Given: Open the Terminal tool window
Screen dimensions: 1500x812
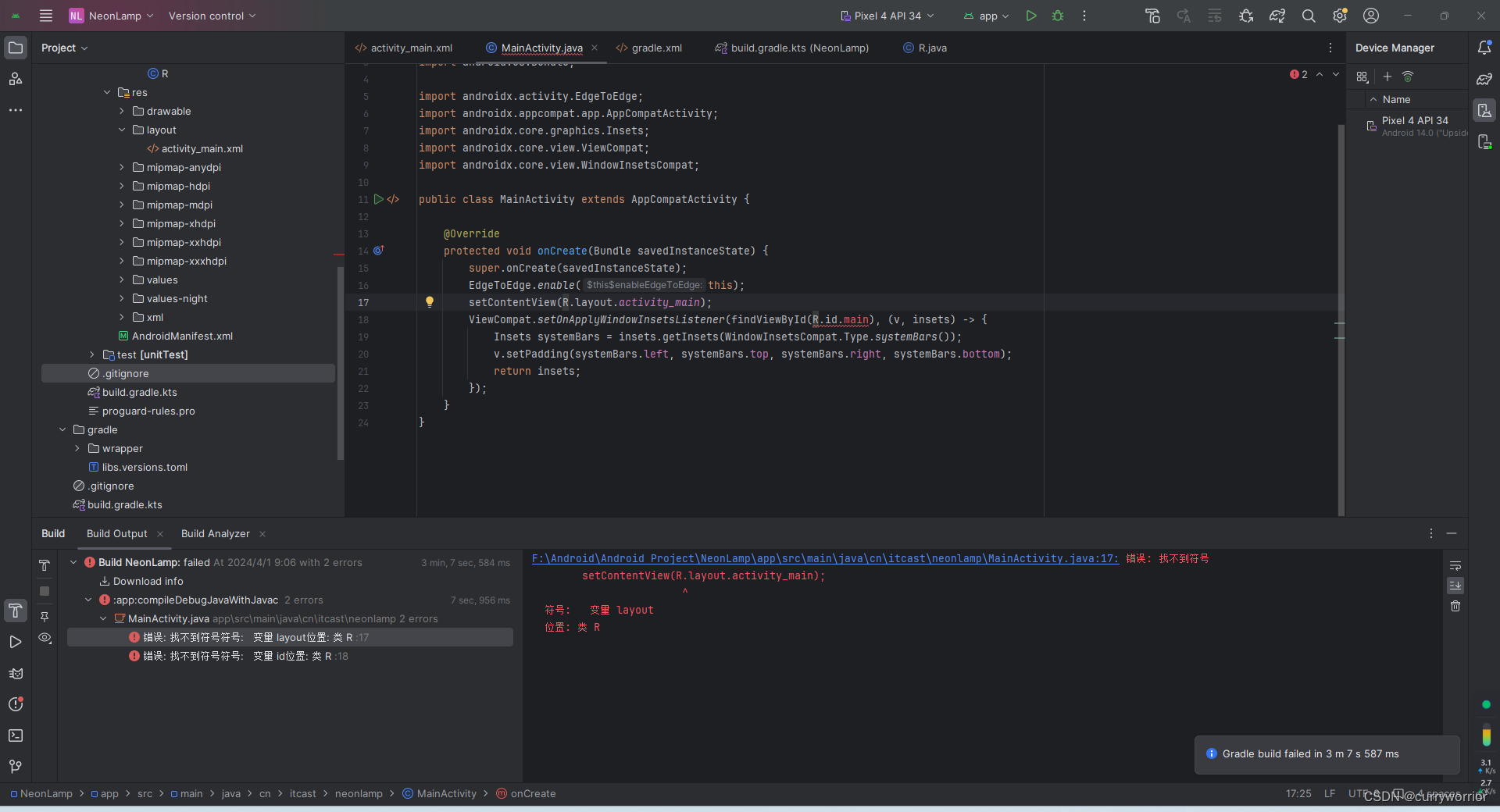Looking at the screenshot, I should 15,736.
